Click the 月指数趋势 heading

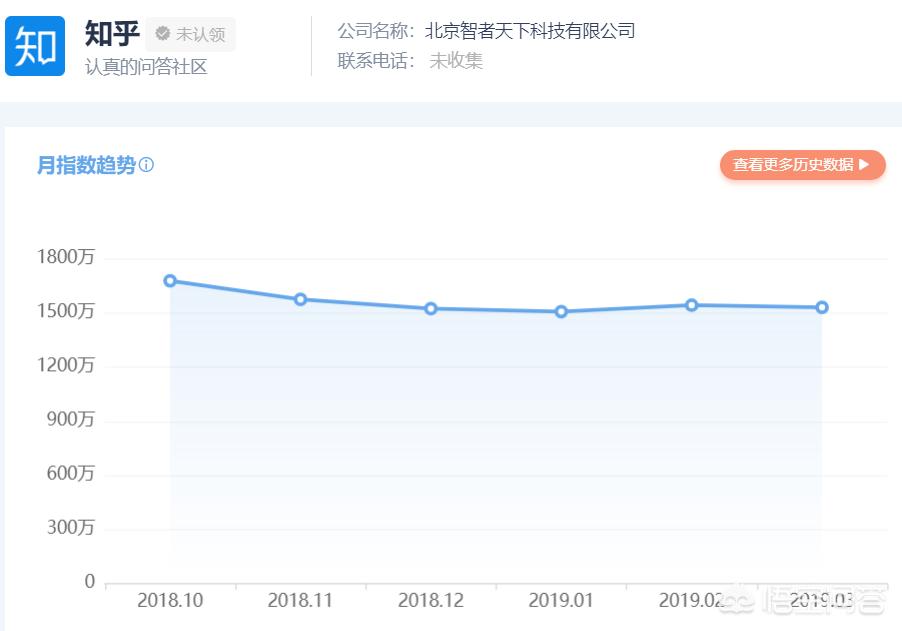(x=86, y=165)
